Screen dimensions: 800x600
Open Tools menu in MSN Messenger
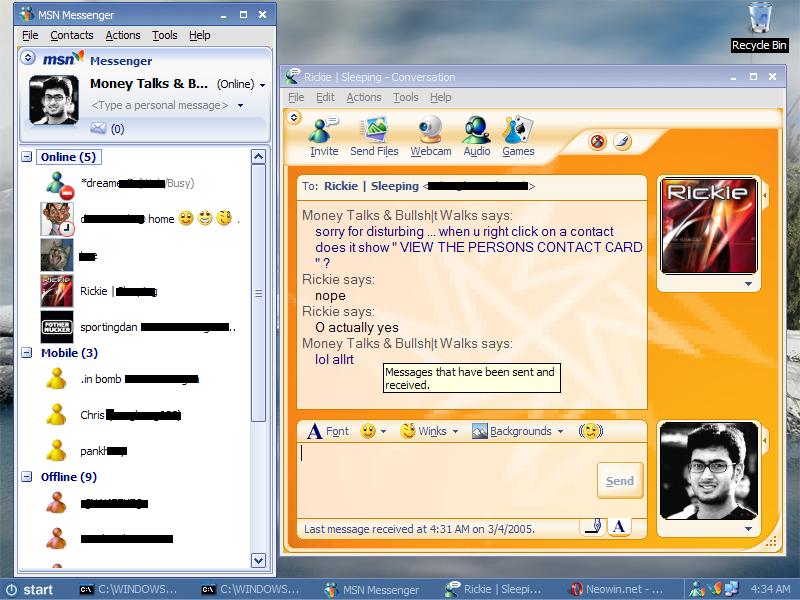164,35
